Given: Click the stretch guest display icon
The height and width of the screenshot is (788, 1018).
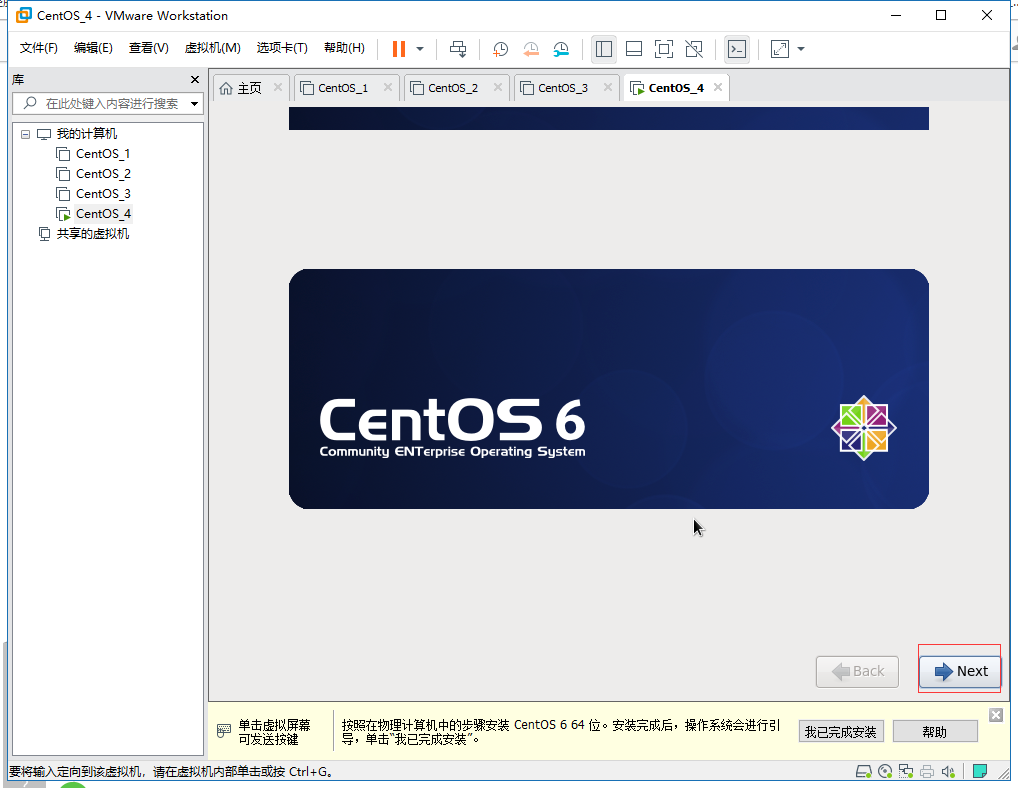Looking at the screenshot, I should pyautogui.click(x=780, y=49).
